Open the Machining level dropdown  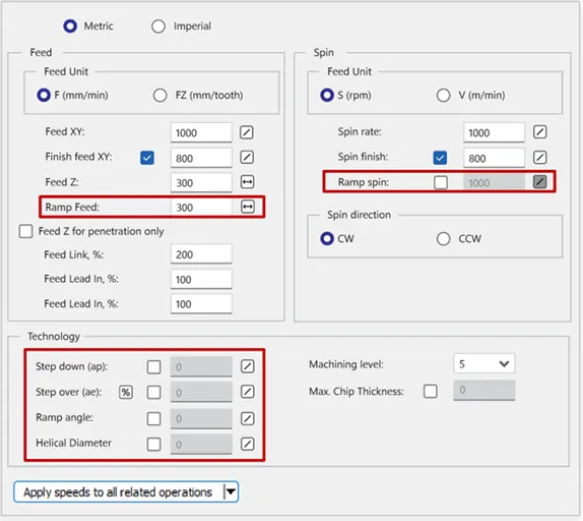(x=484, y=364)
